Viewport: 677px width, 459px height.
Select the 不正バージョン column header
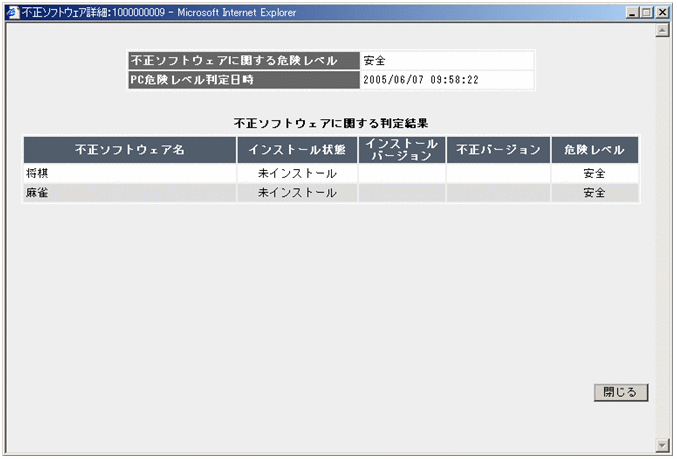pos(498,150)
